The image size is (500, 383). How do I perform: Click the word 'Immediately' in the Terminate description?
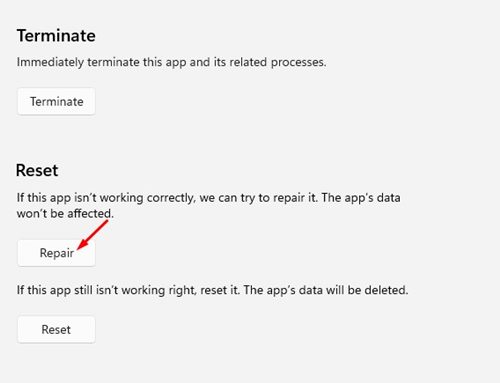(50, 62)
